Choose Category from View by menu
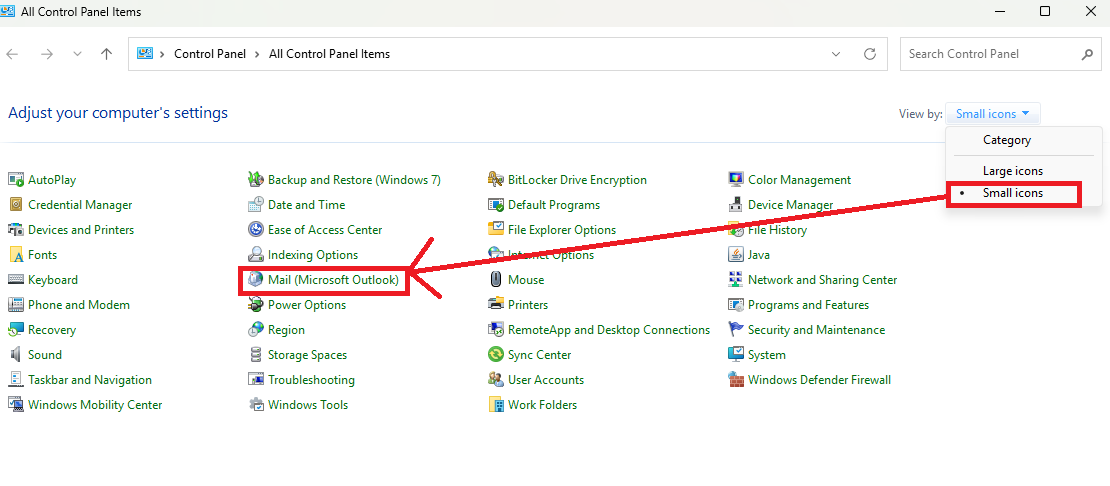This screenshot has height=486, width=1110. click(x=1006, y=140)
